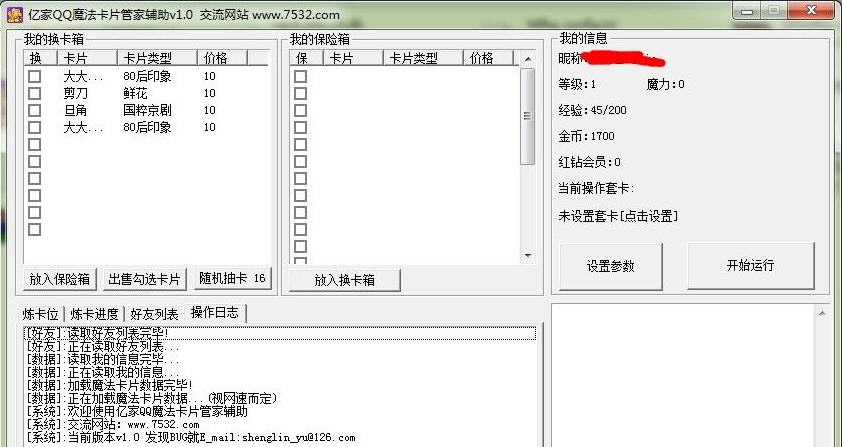The height and width of the screenshot is (447, 842).
Task: Click the 换 column header
Action: (x=40, y=58)
